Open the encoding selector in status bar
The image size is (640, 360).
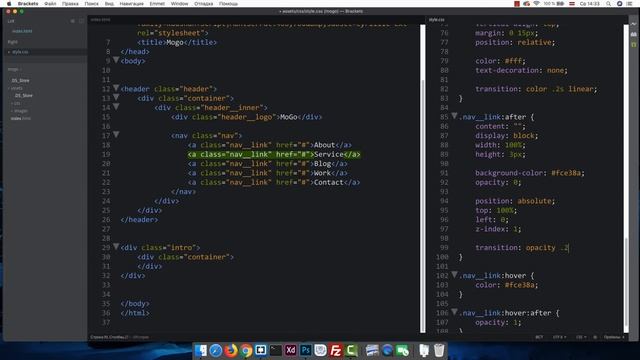tap(559, 337)
